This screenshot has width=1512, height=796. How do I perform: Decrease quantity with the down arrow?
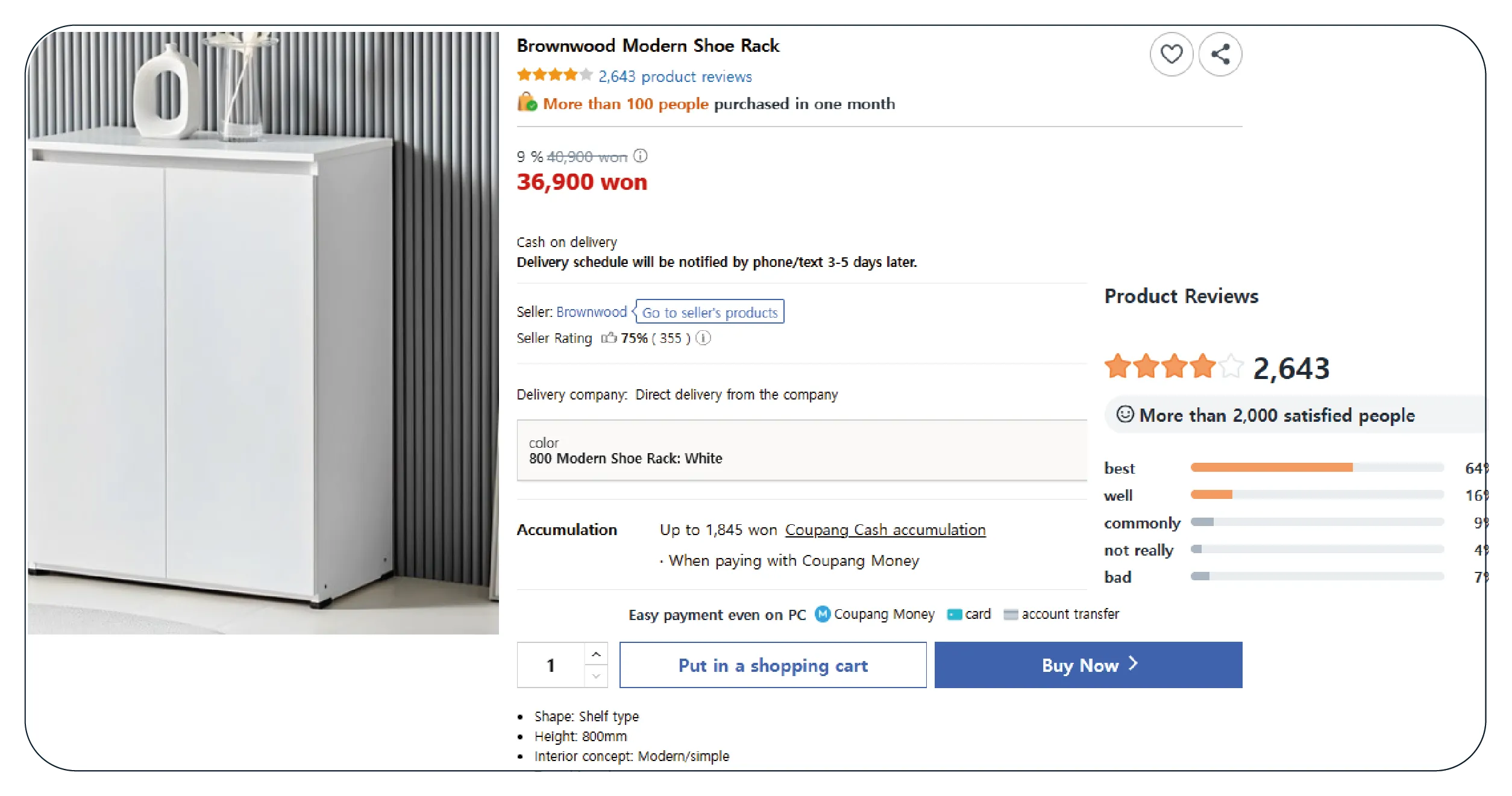[596, 676]
